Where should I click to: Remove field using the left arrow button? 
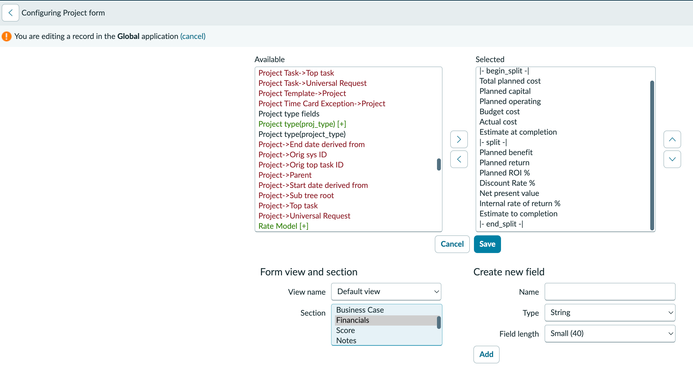(459, 159)
